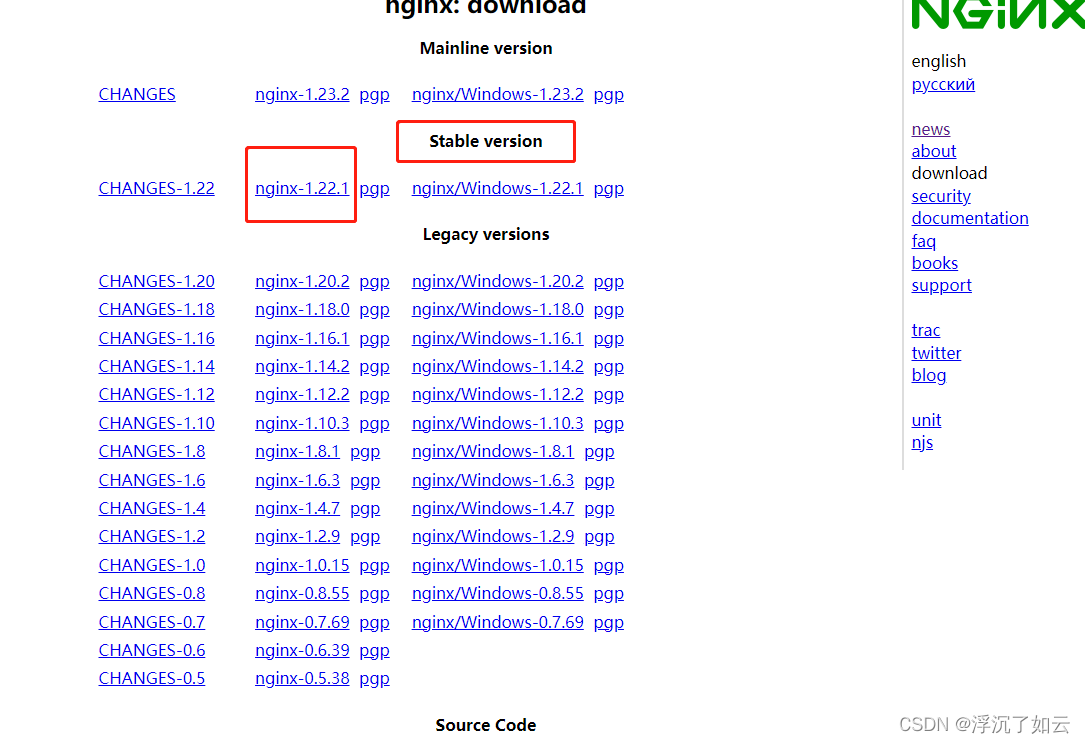Switch site language to русский

[x=943, y=84]
